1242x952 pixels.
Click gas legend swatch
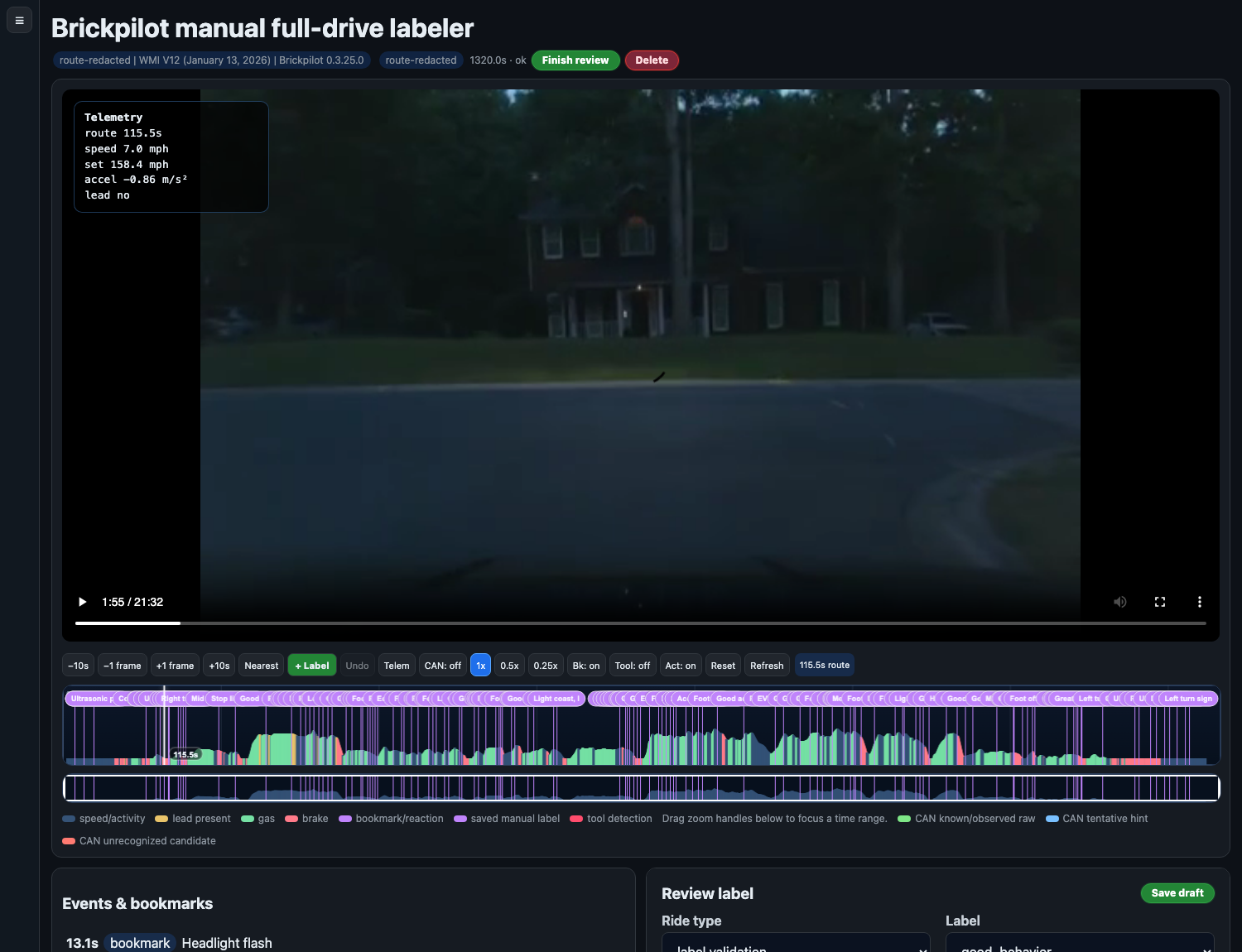coord(248,819)
